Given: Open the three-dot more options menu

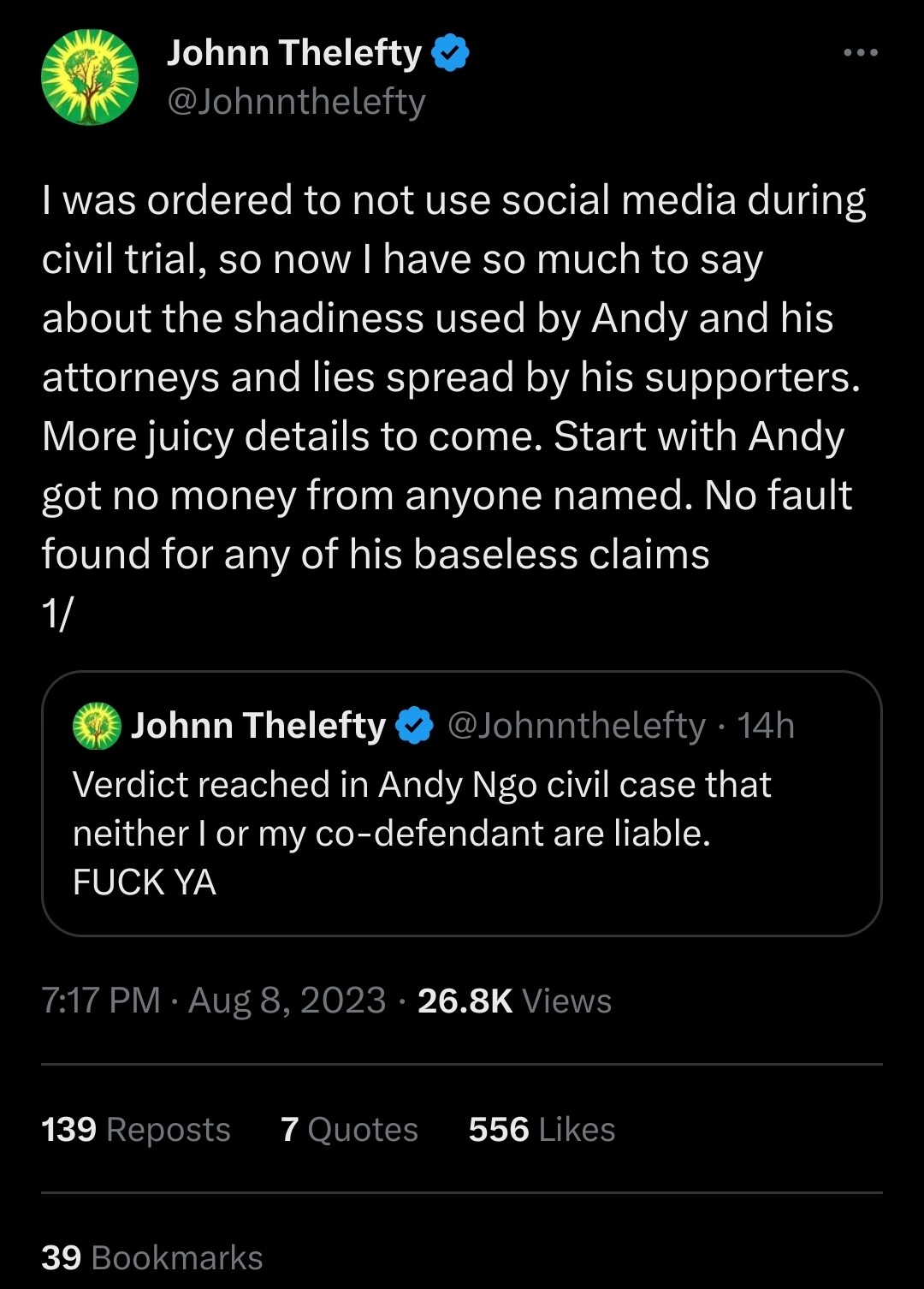Looking at the screenshot, I should (x=860, y=53).
